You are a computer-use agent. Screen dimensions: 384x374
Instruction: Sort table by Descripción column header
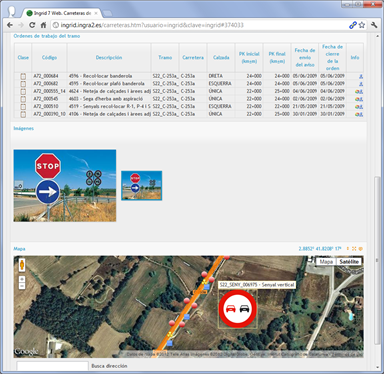109,57
